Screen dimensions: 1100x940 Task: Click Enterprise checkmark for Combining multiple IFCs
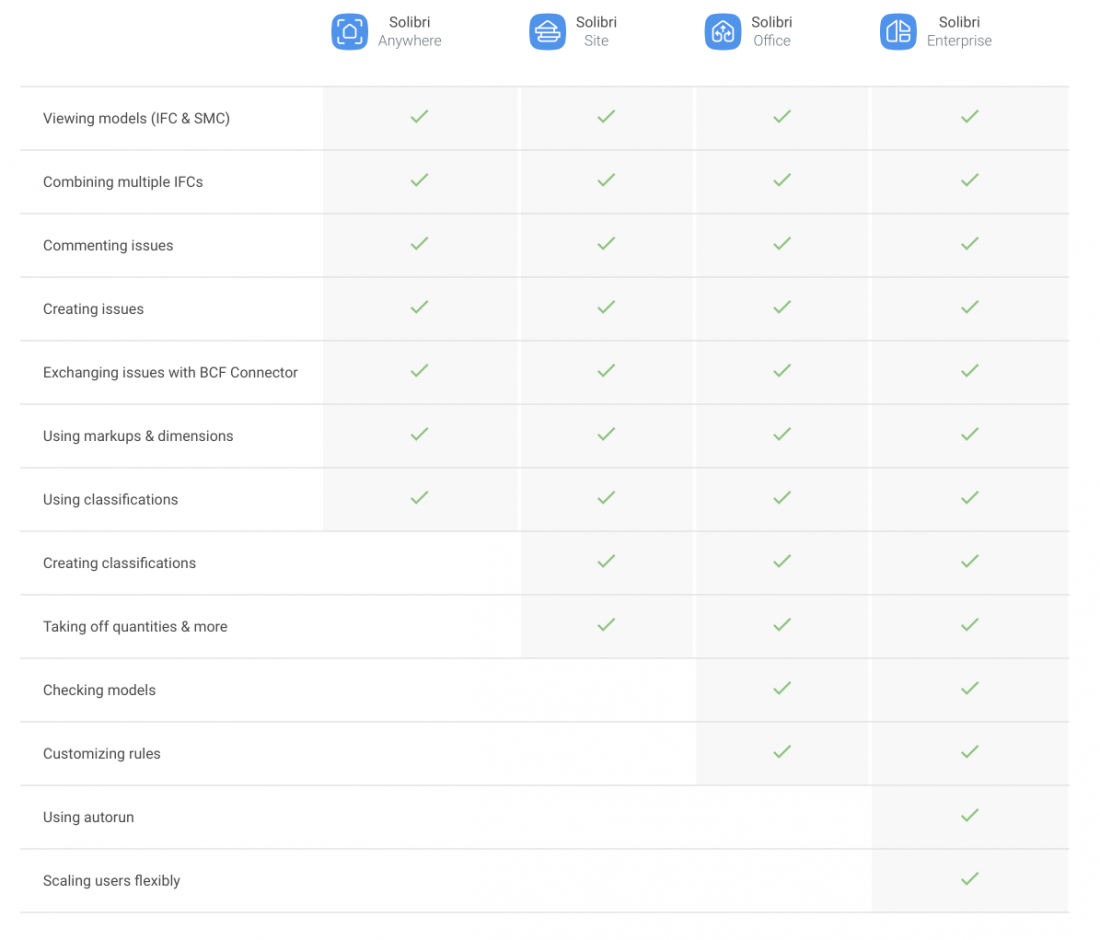[970, 180]
